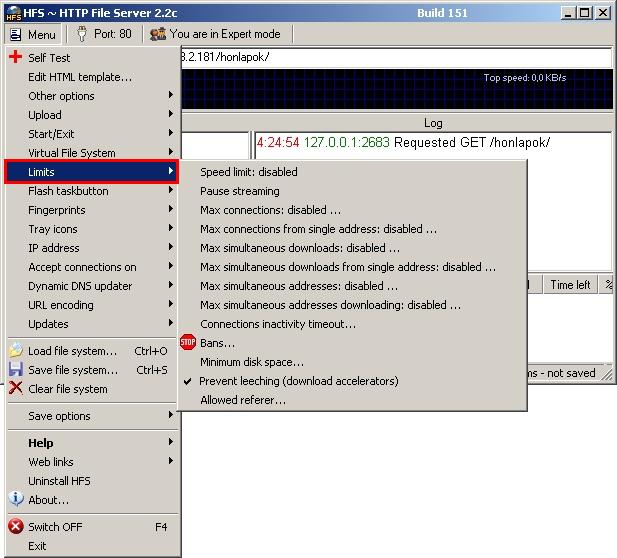Click the Save file system floppy icon
This screenshot has width=617, height=558.
tap(16, 370)
